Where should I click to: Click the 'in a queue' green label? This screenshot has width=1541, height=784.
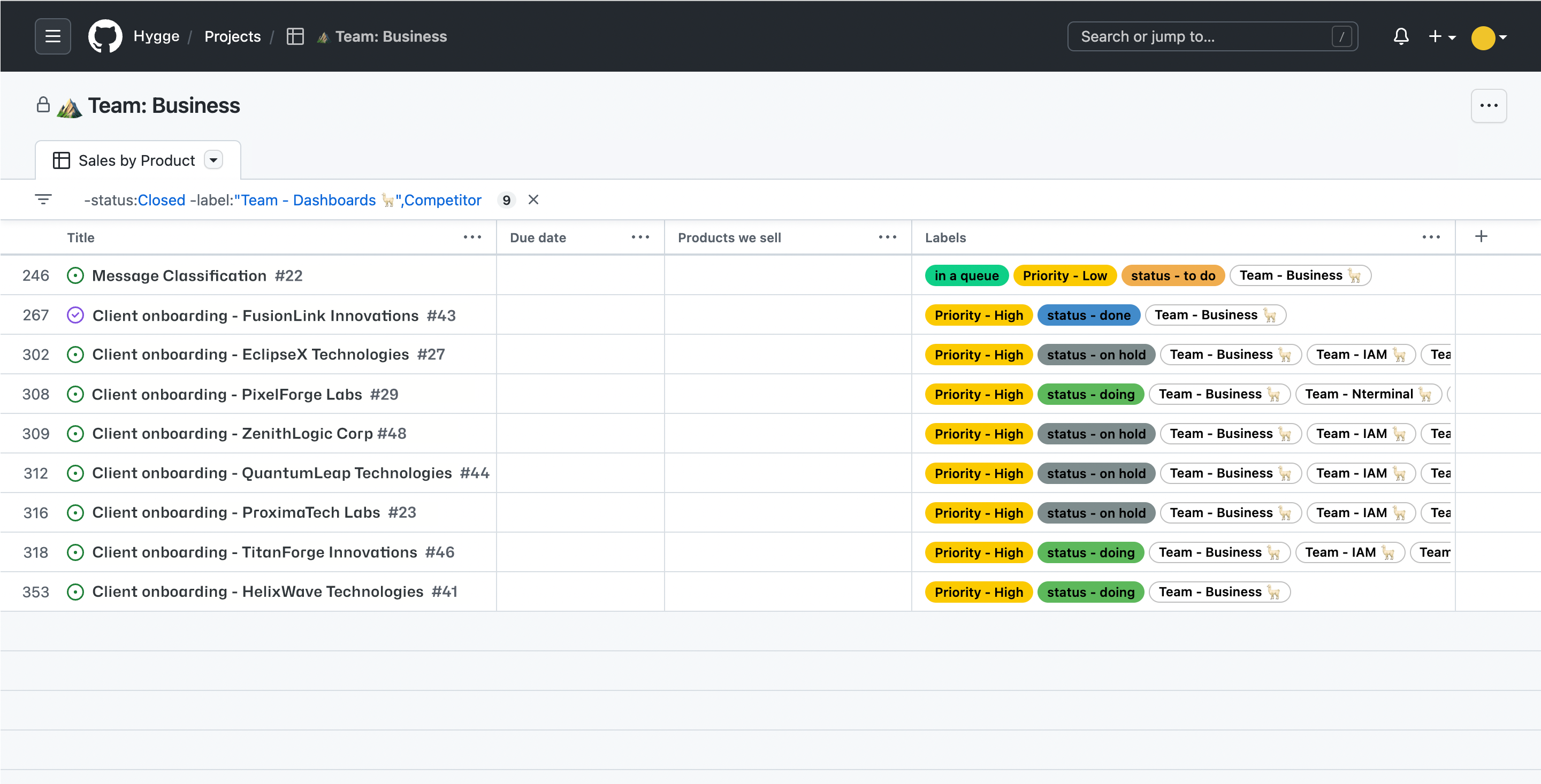967,276
